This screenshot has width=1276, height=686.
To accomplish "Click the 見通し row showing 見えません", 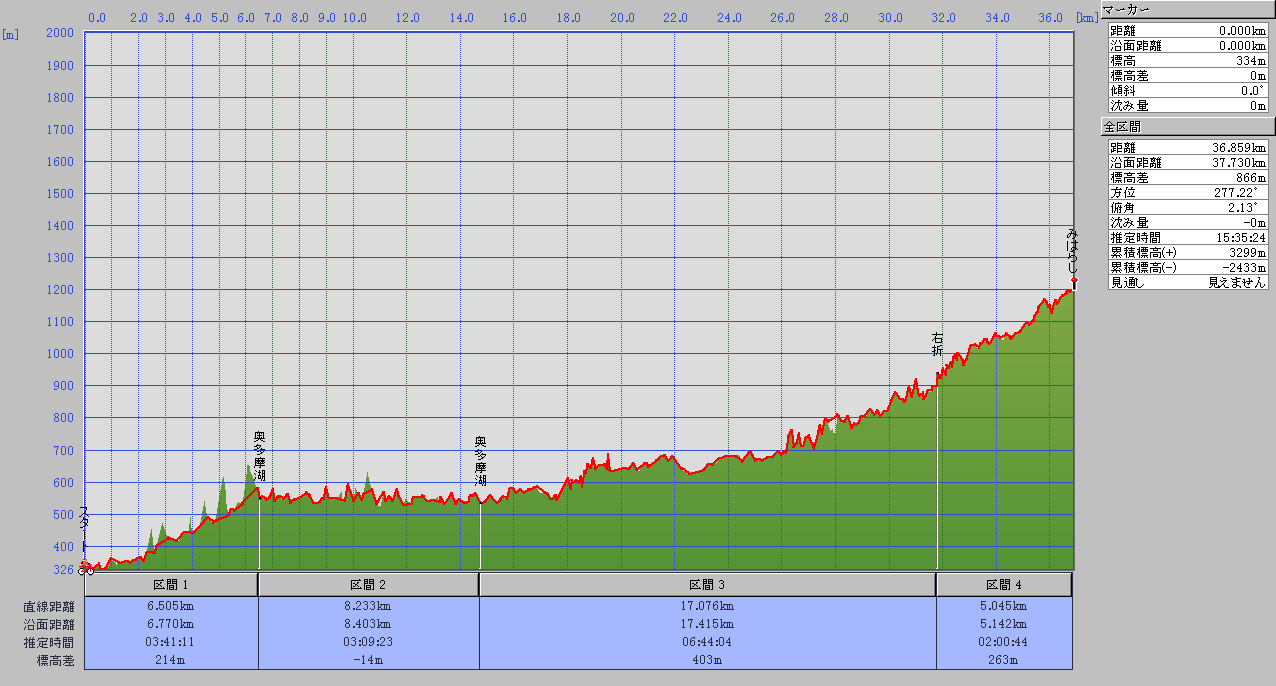I will 1187,283.
